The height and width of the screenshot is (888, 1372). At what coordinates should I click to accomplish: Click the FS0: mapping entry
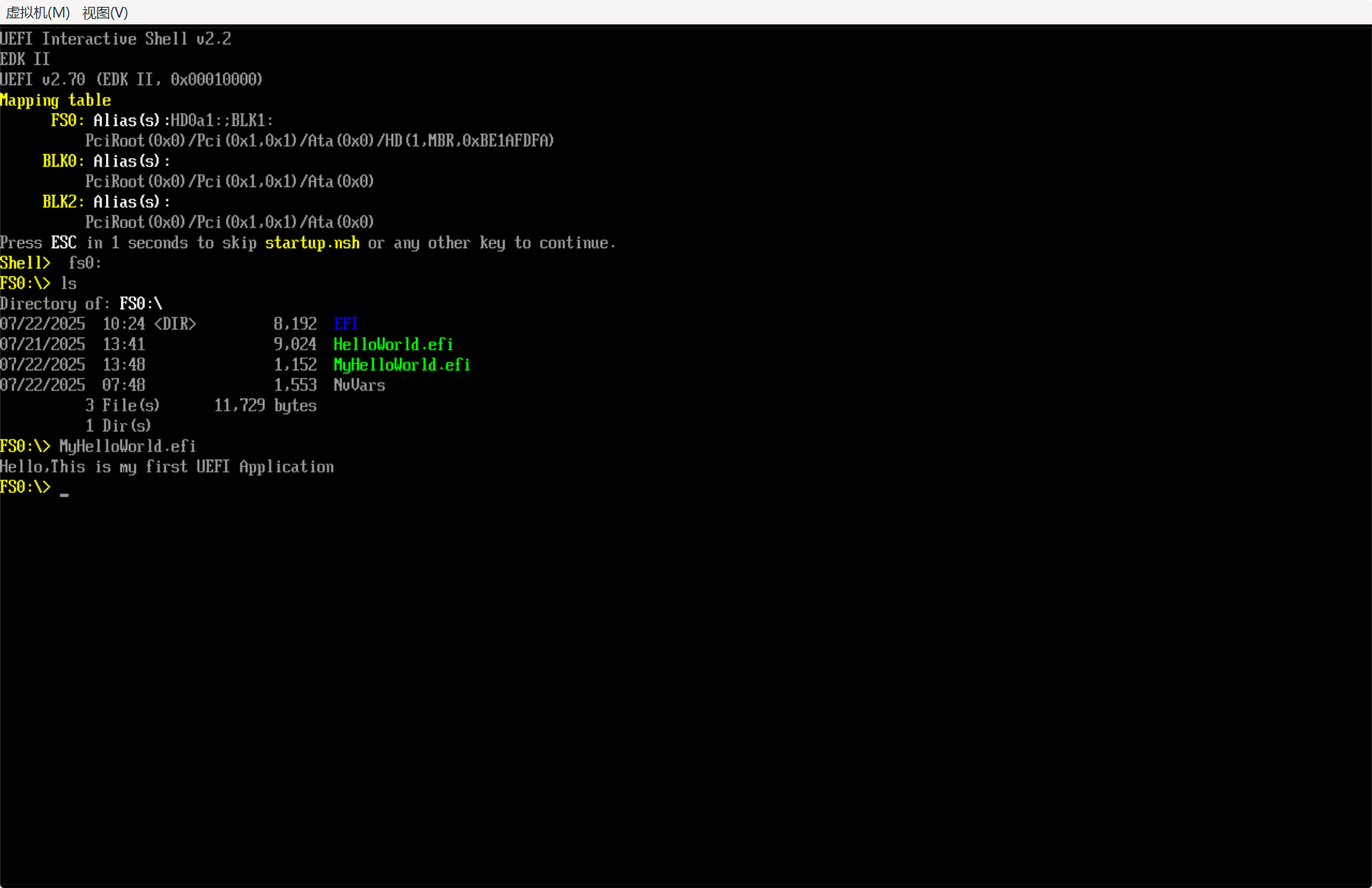[66, 120]
